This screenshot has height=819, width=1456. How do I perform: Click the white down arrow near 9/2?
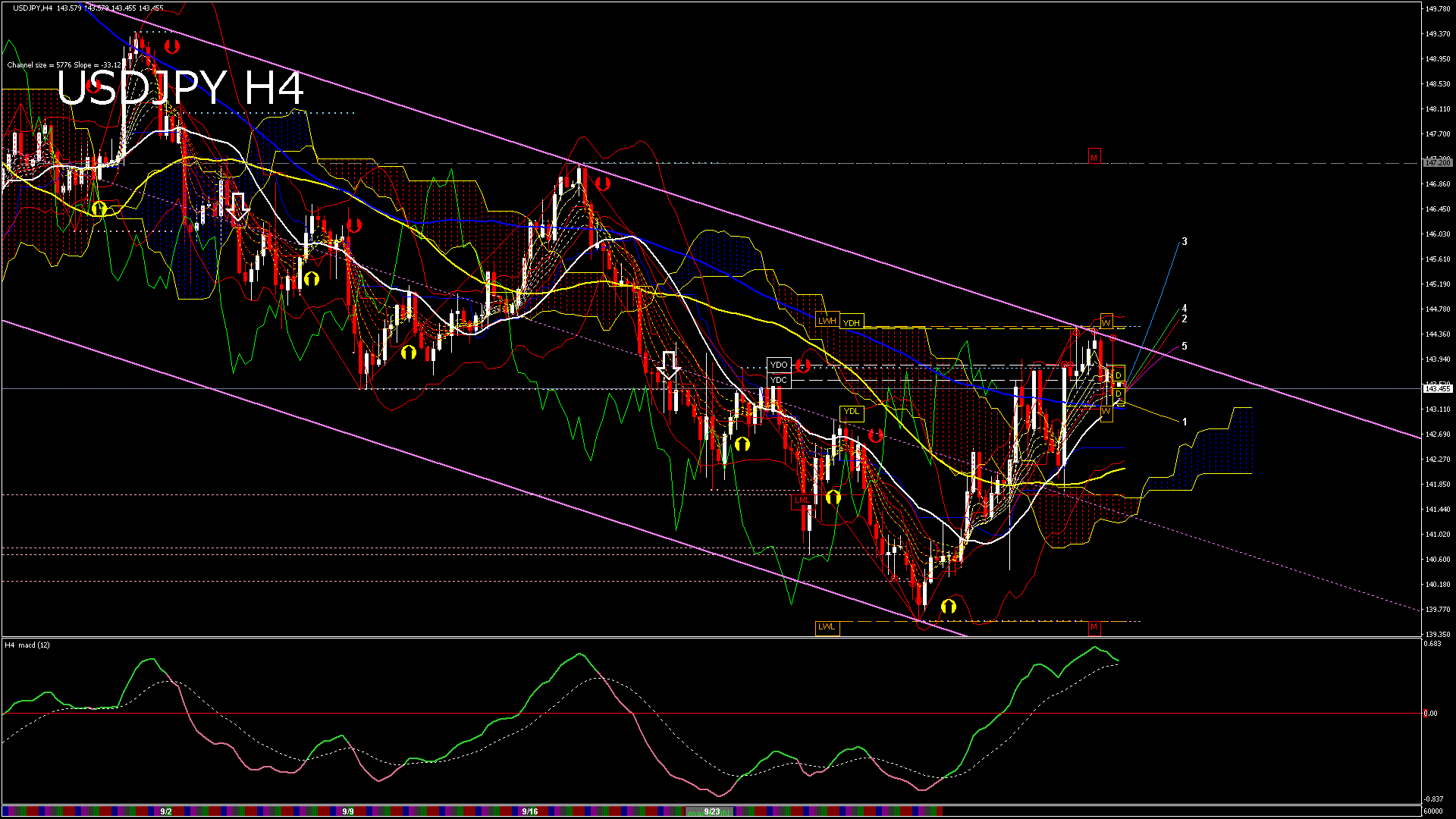(x=238, y=207)
